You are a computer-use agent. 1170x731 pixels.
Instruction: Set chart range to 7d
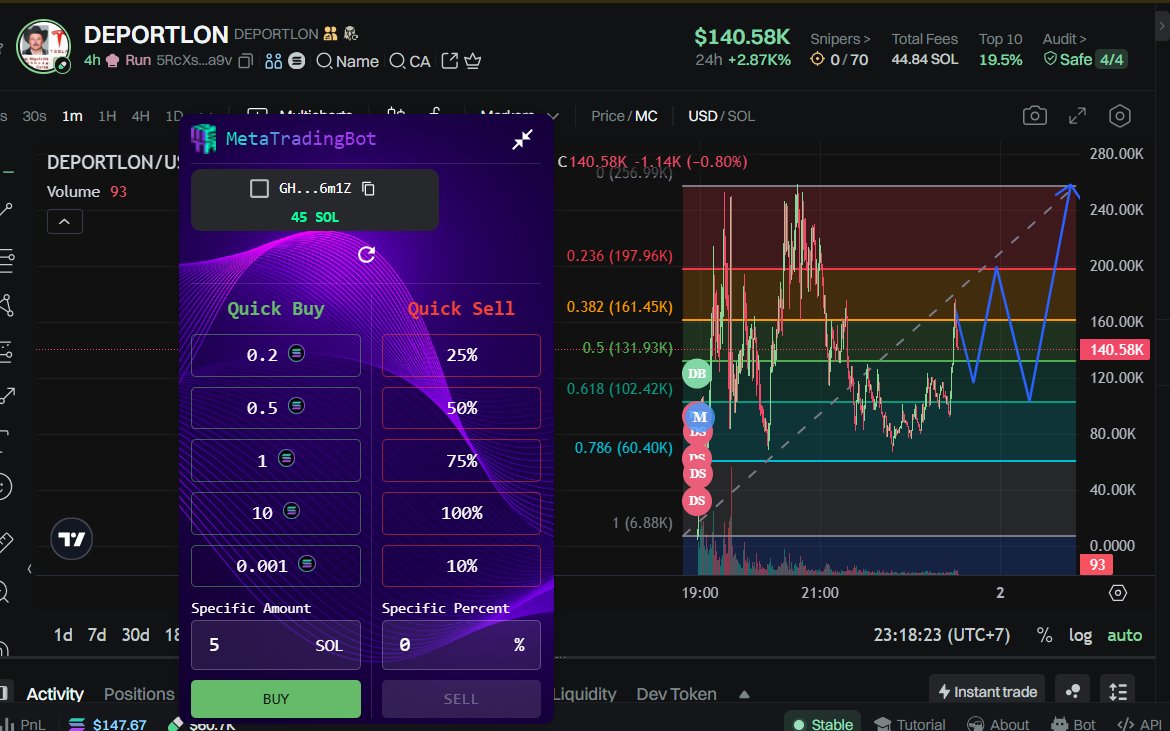[97, 635]
